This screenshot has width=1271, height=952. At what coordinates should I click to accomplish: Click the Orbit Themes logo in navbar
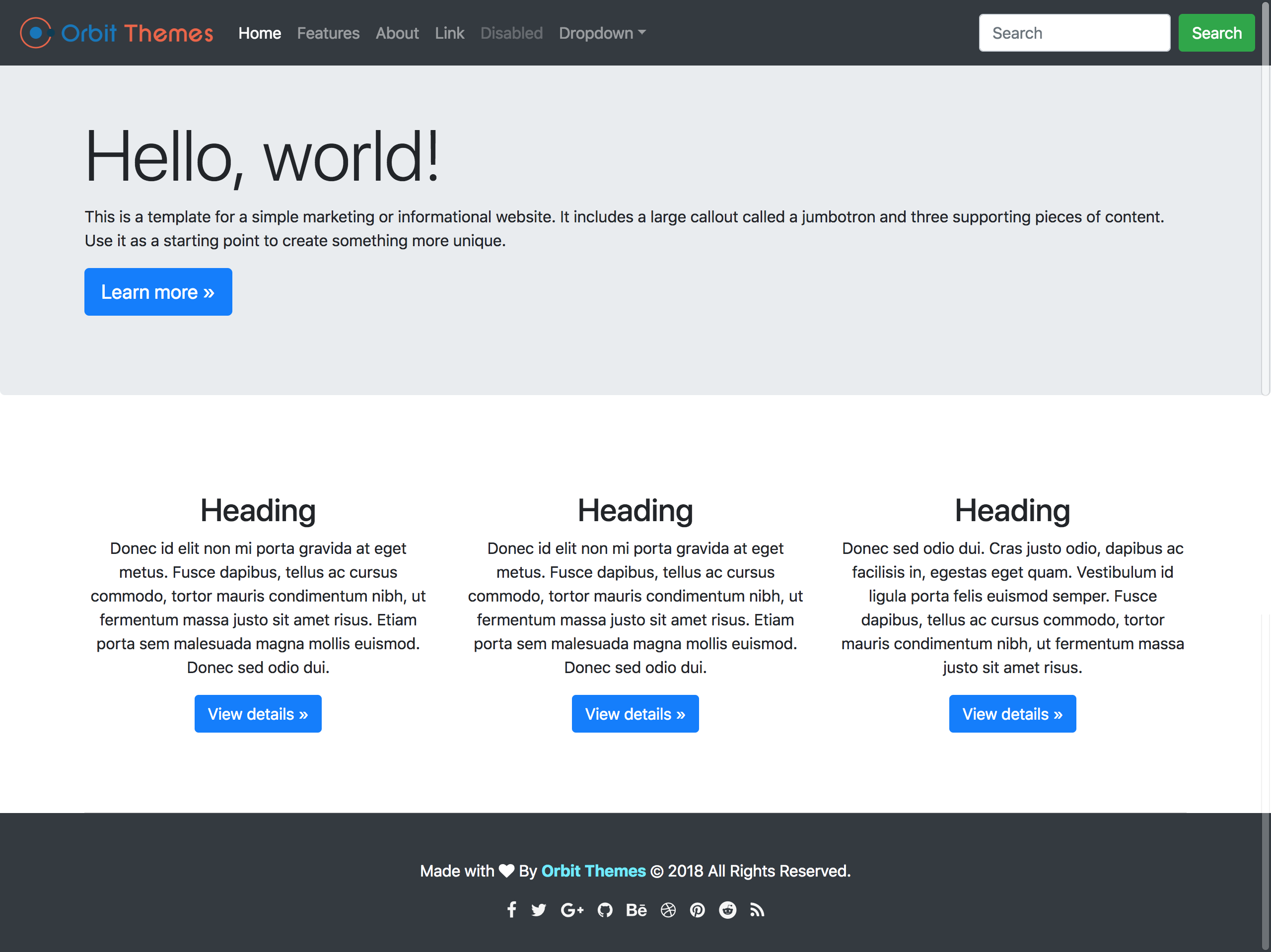tap(117, 33)
